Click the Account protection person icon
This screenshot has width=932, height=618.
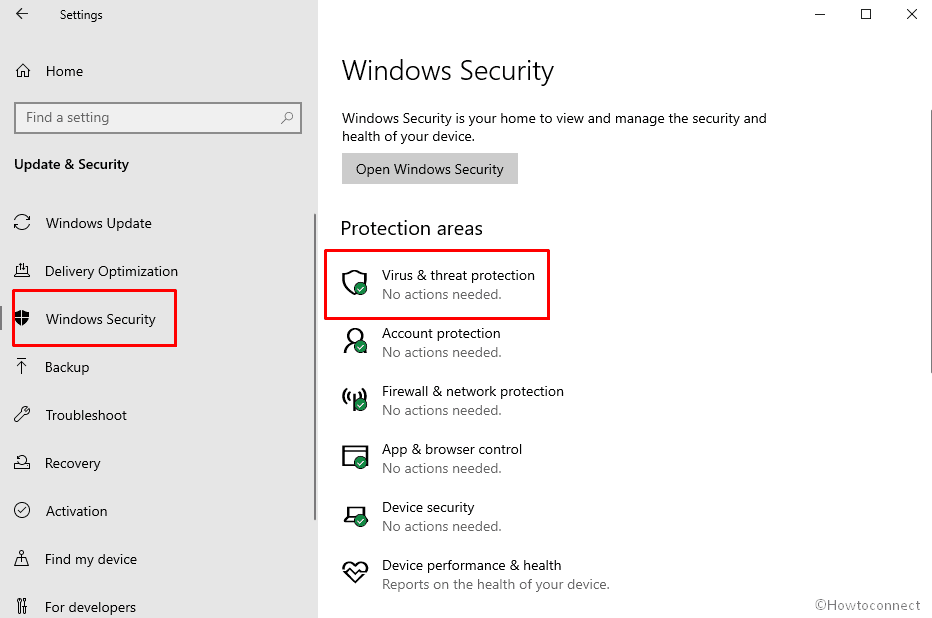point(355,341)
